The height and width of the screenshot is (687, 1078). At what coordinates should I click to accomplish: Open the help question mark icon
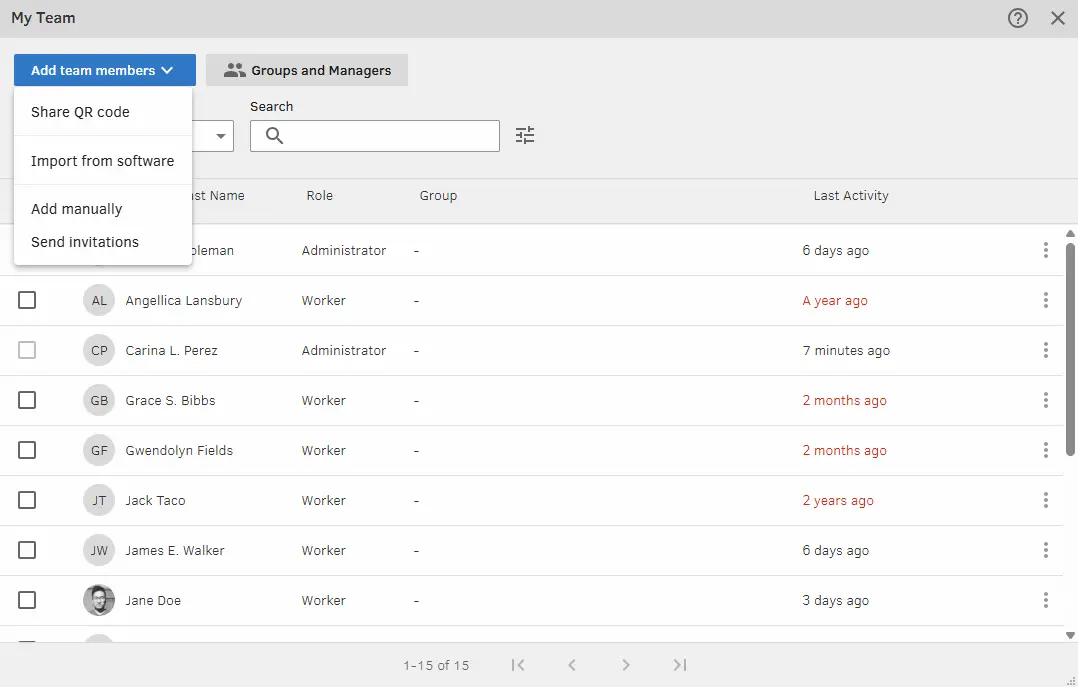tap(1018, 18)
